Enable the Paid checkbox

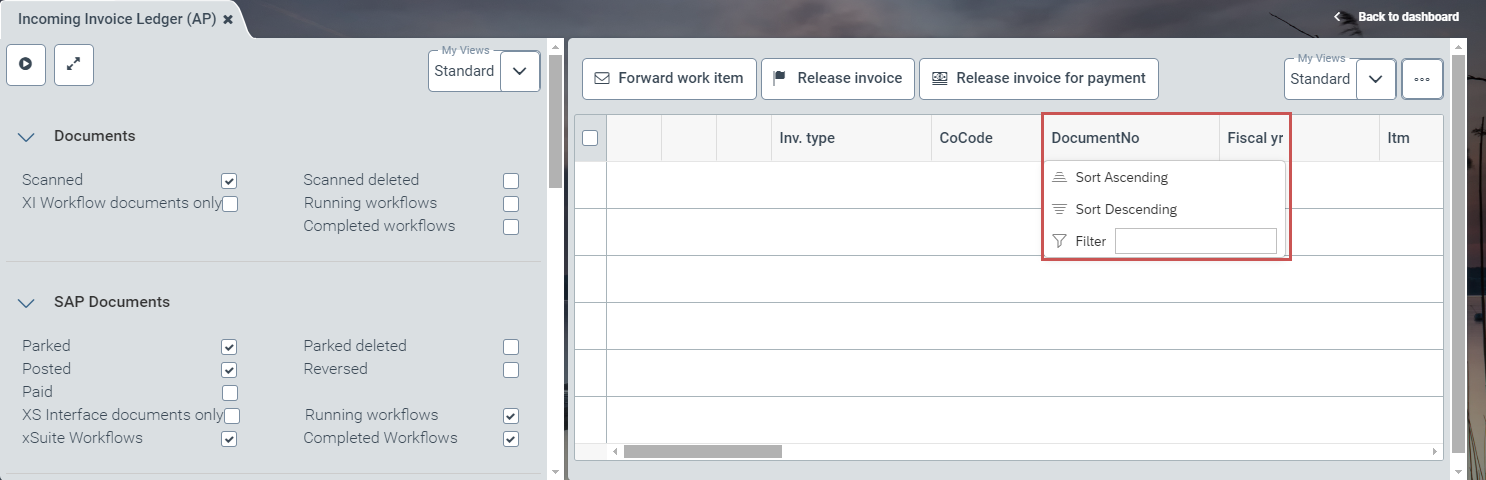(x=229, y=393)
